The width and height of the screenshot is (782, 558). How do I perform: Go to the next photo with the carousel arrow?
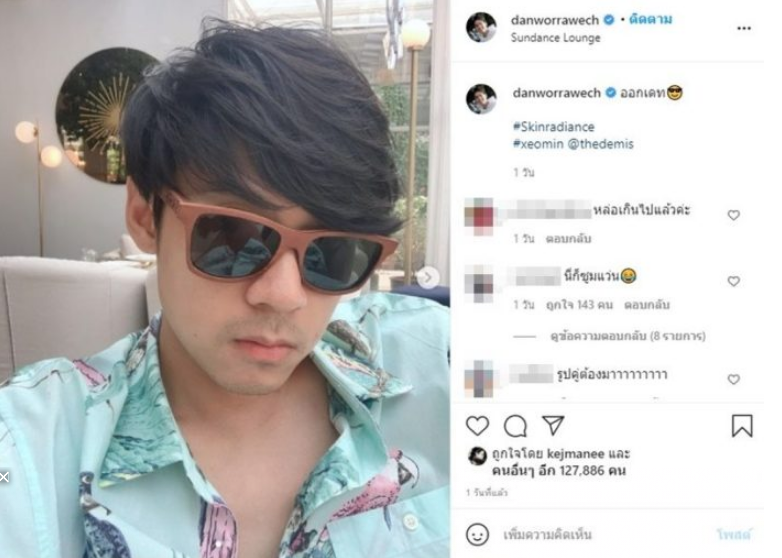pos(427,277)
